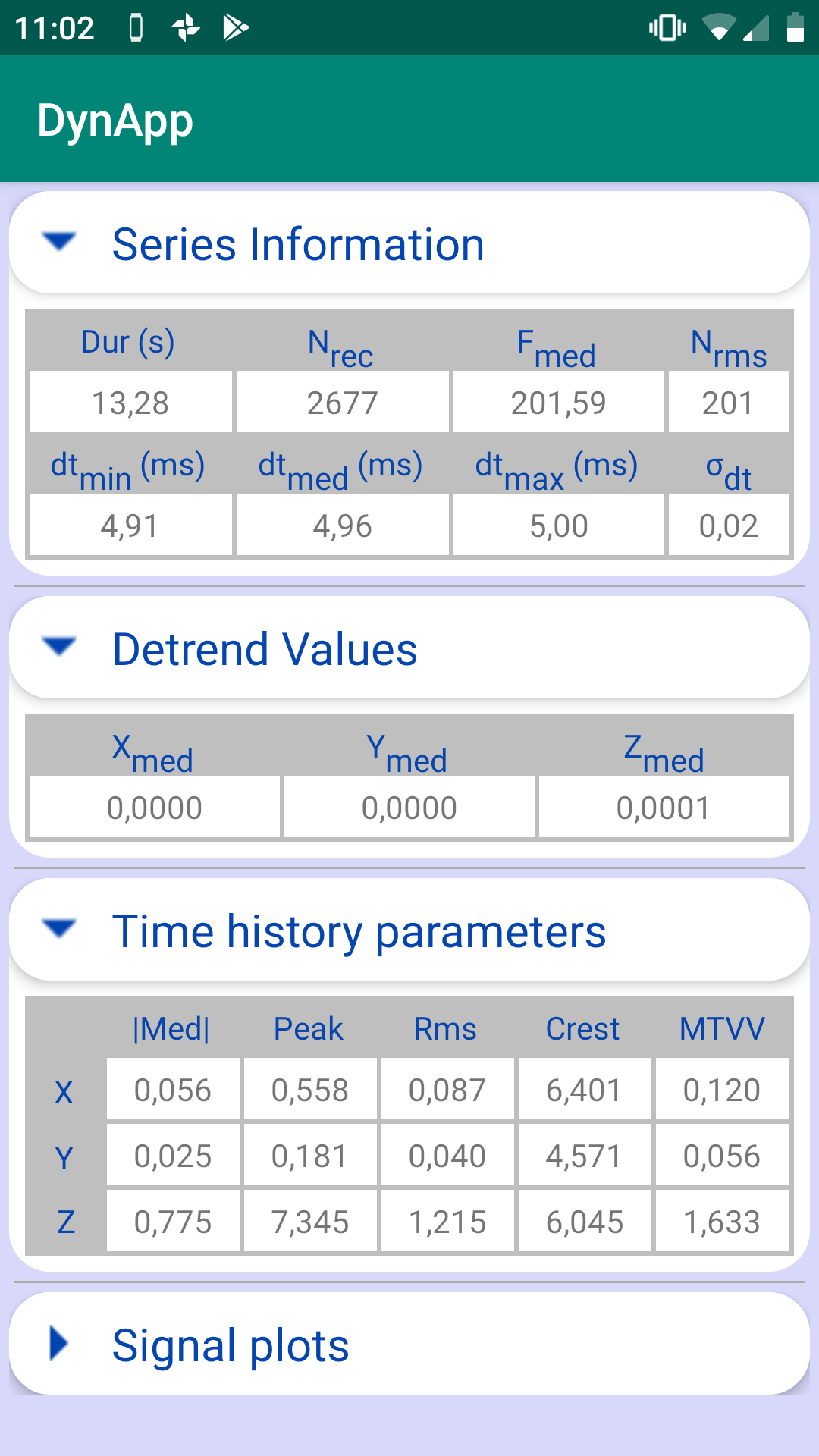819x1456 pixels.
Task: Collapse the Series Information section arrow
Action: pyautogui.click(x=59, y=242)
